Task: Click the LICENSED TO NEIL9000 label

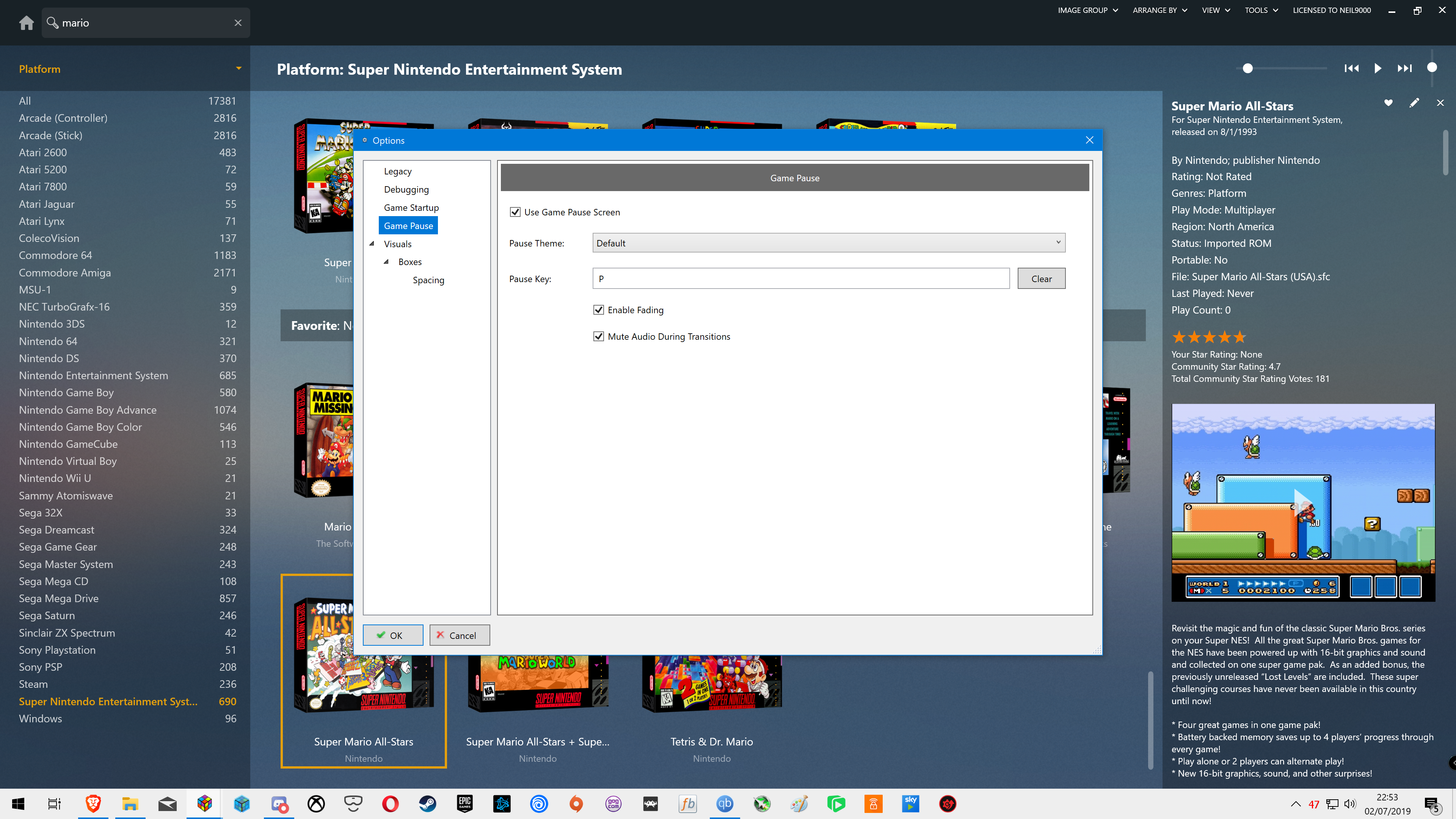Action: click(x=1332, y=10)
